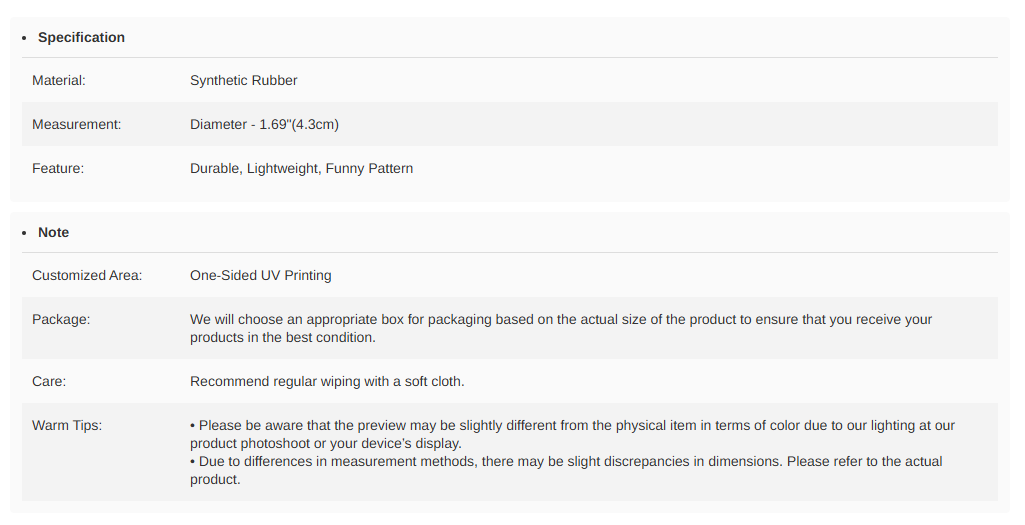
Task: Click the packaging box description text
Action: (x=560, y=328)
